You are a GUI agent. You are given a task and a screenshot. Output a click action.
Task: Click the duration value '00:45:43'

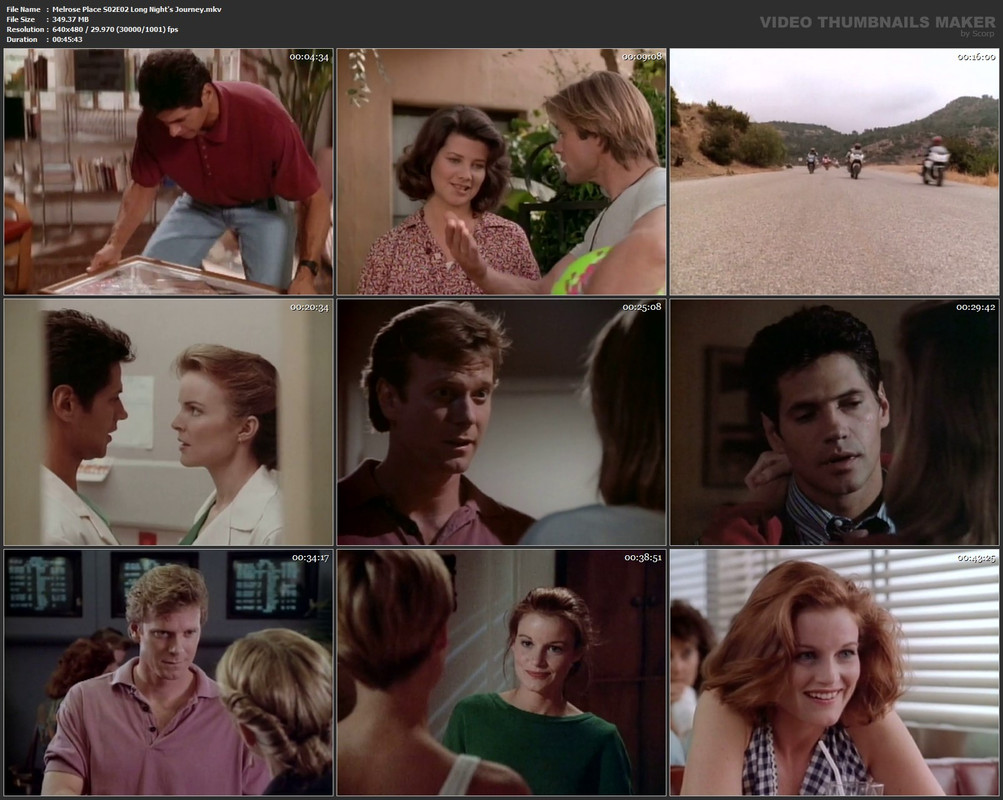pos(67,39)
